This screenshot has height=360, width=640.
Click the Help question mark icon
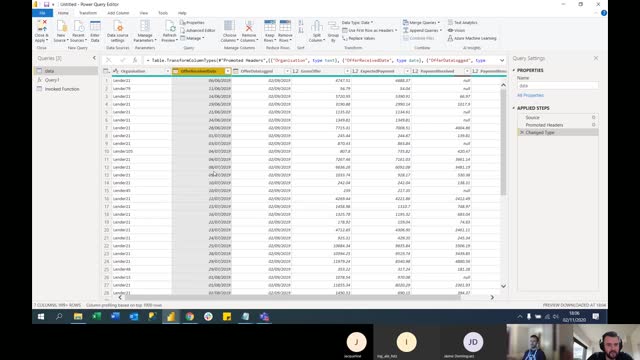pos(604,13)
